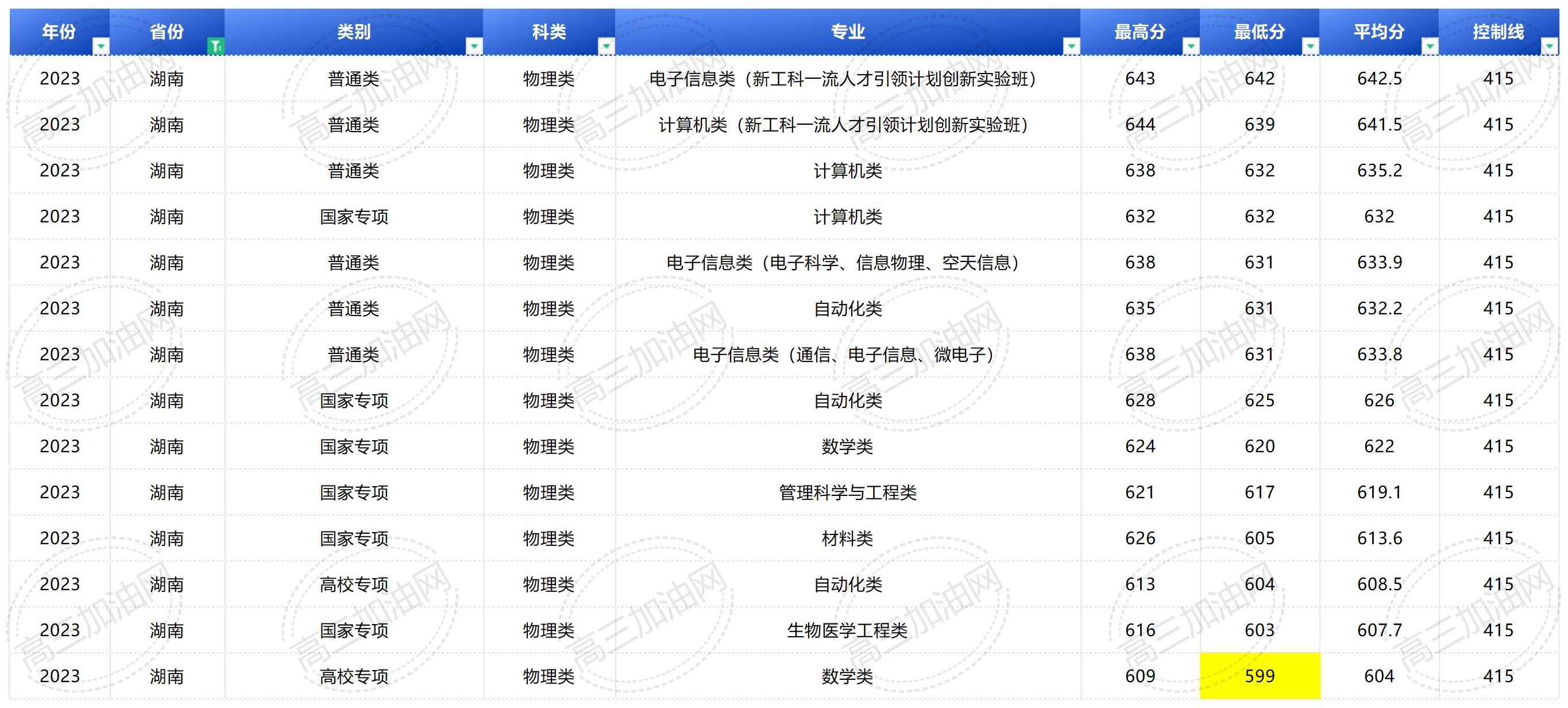The height and width of the screenshot is (708, 1568).
Task: Select lowest score cell 639
Action: 1260,125
